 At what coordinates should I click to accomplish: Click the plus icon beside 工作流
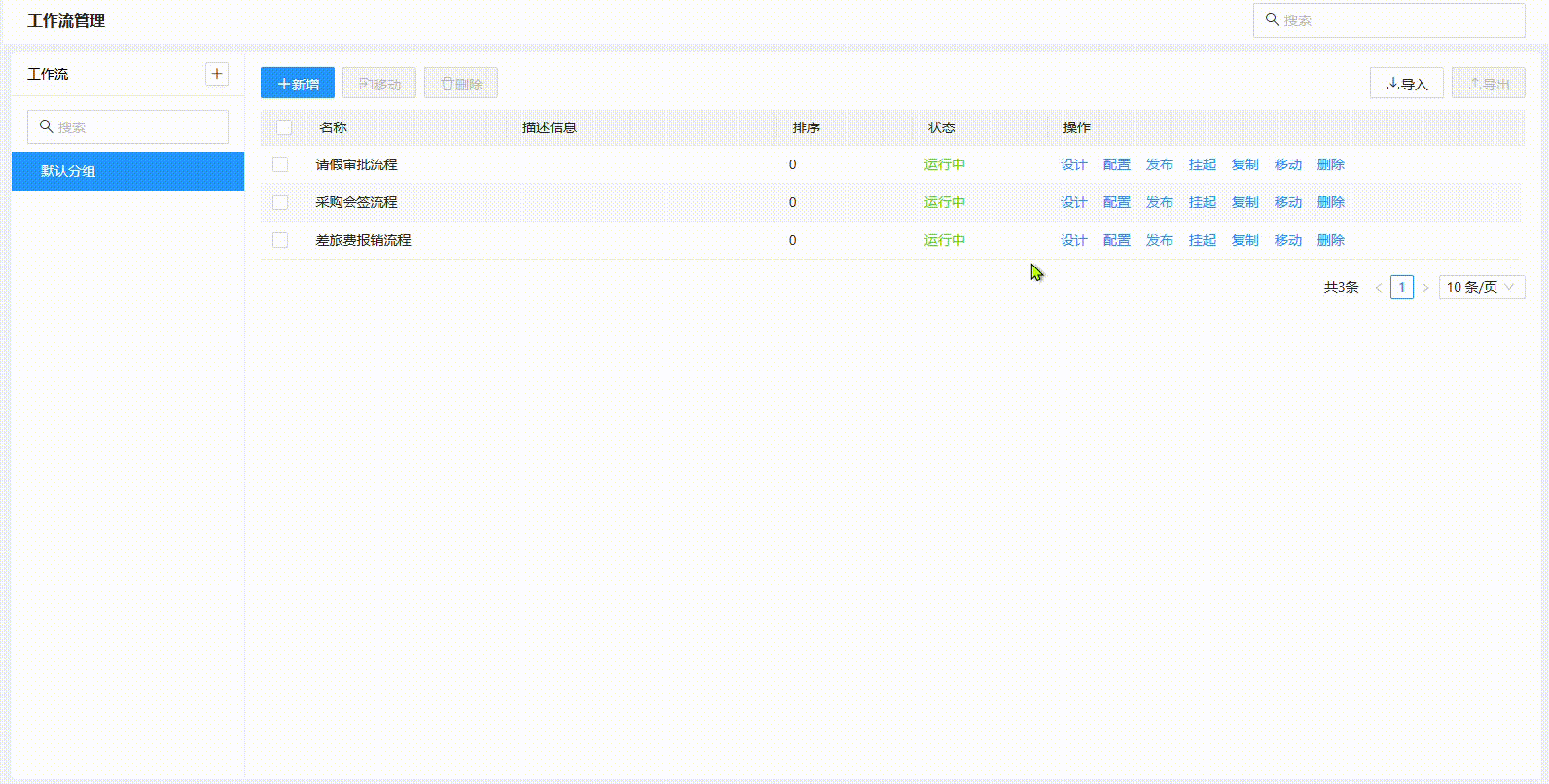click(x=217, y=74)
